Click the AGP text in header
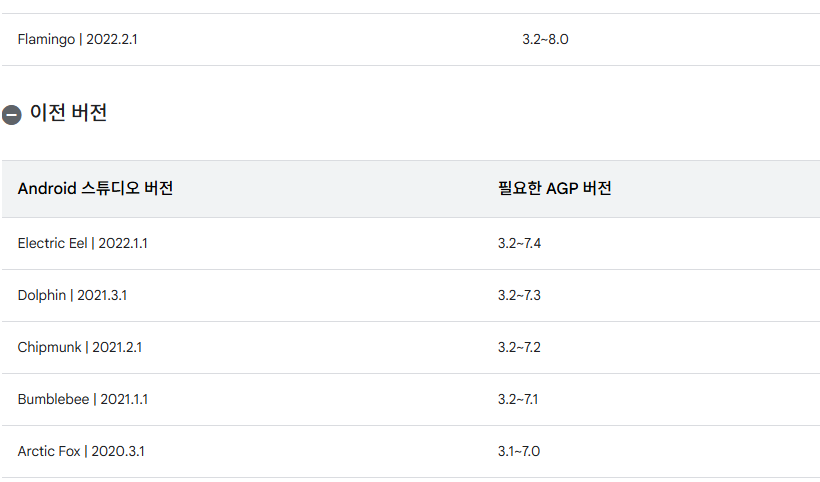The height and width of the screenshot is (482, 820). coord(562,188)
